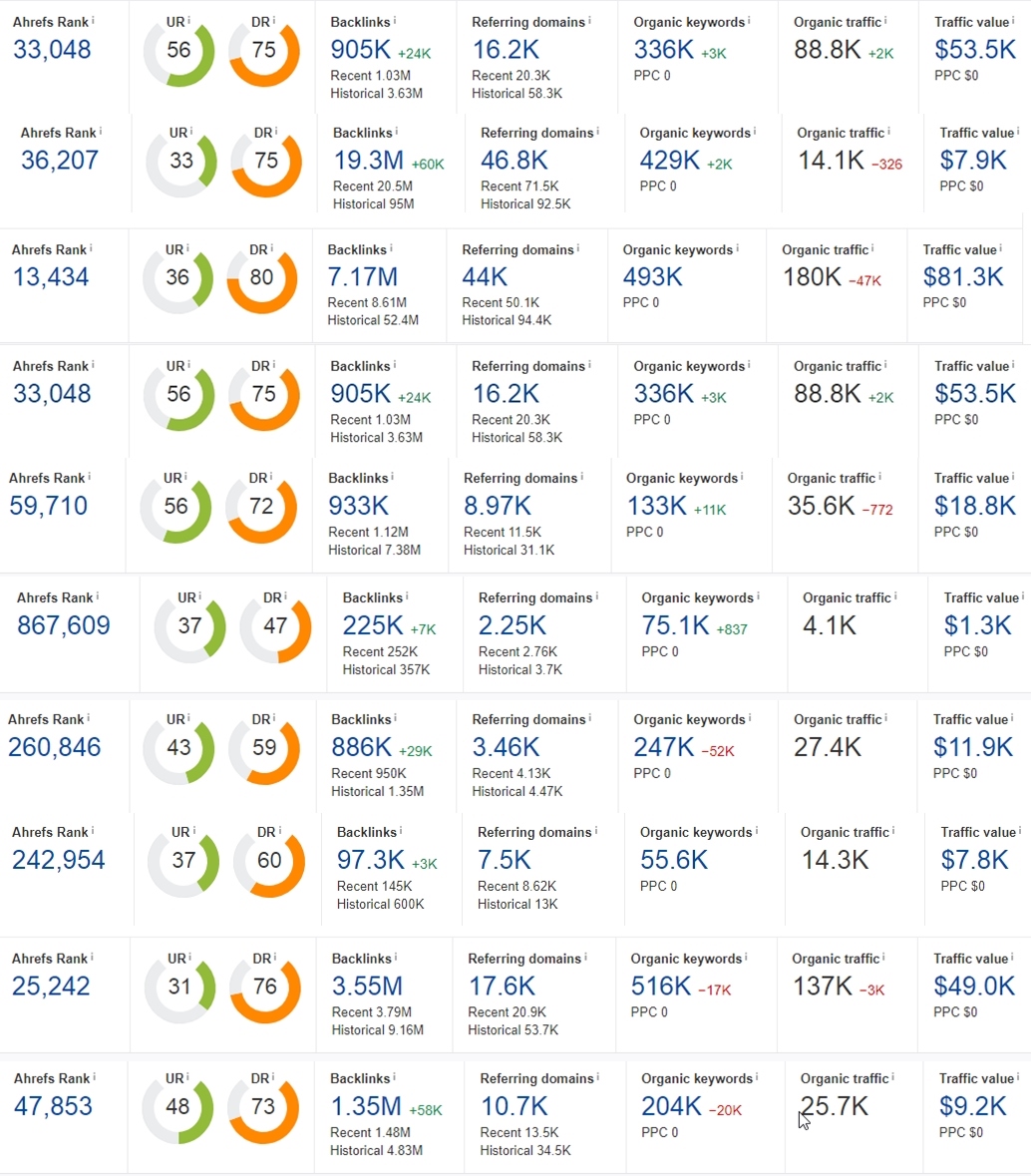Open info icon beside Backlinks label above 97.3K
Image resolution: width=1031 pixels, height=1176 pixels.
coord(400,831)
